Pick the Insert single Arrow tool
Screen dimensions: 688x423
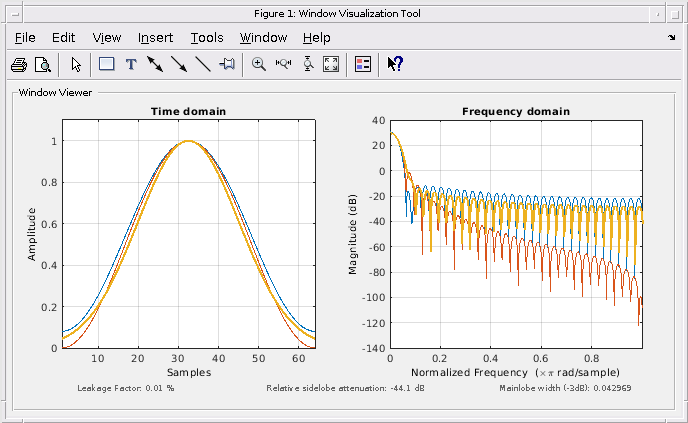tap(179, 65)
